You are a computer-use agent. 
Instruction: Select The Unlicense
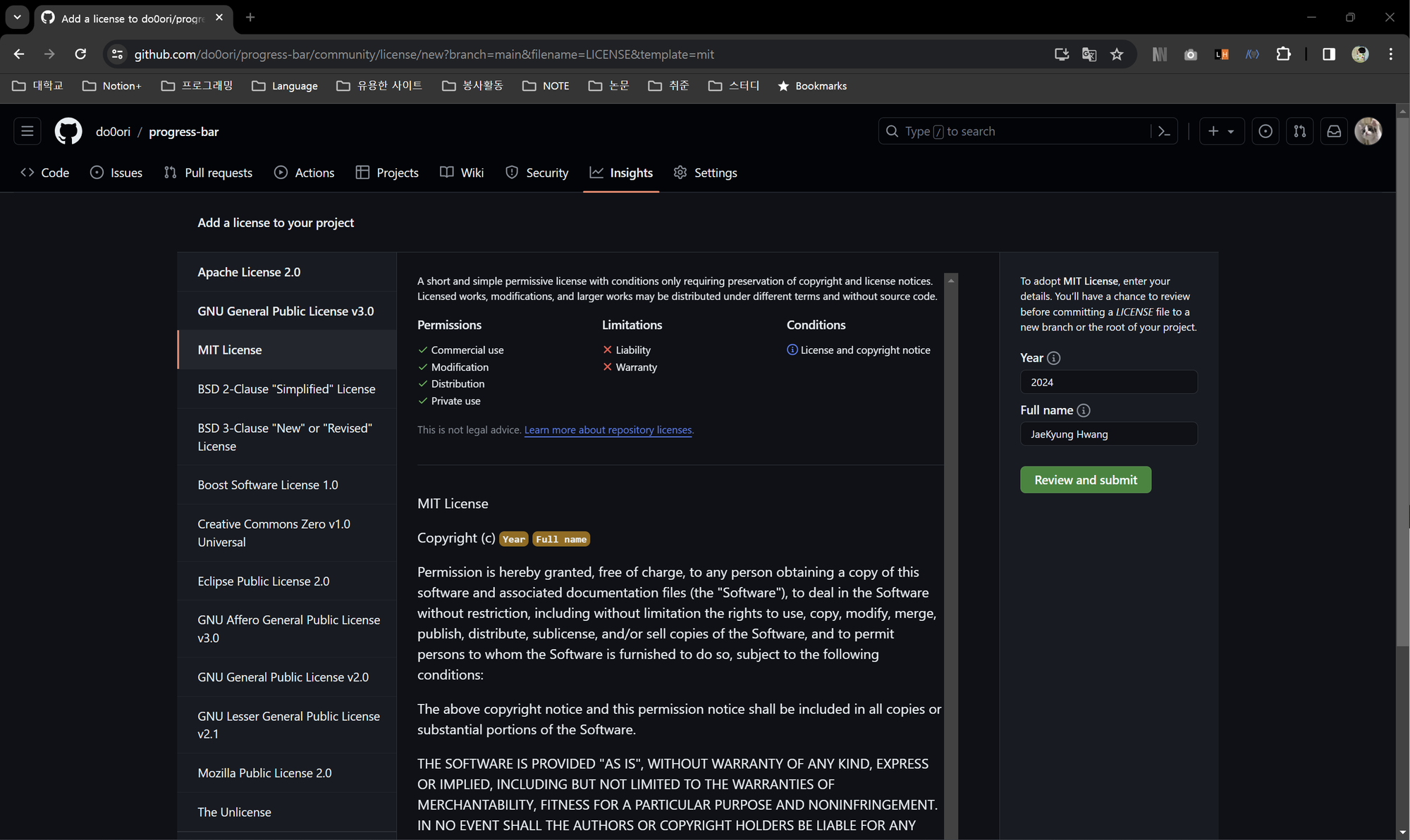pos(287,812)
